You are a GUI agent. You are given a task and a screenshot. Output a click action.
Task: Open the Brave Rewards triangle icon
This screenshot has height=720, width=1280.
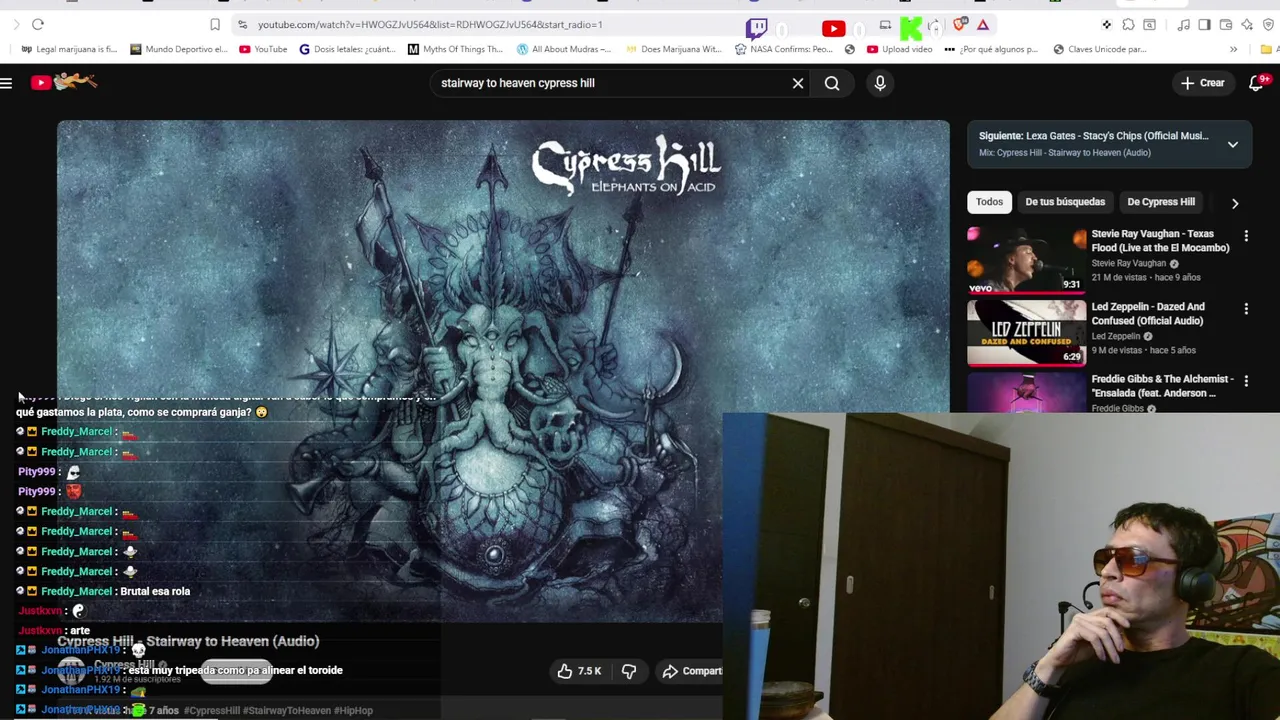tap(983, 25)
